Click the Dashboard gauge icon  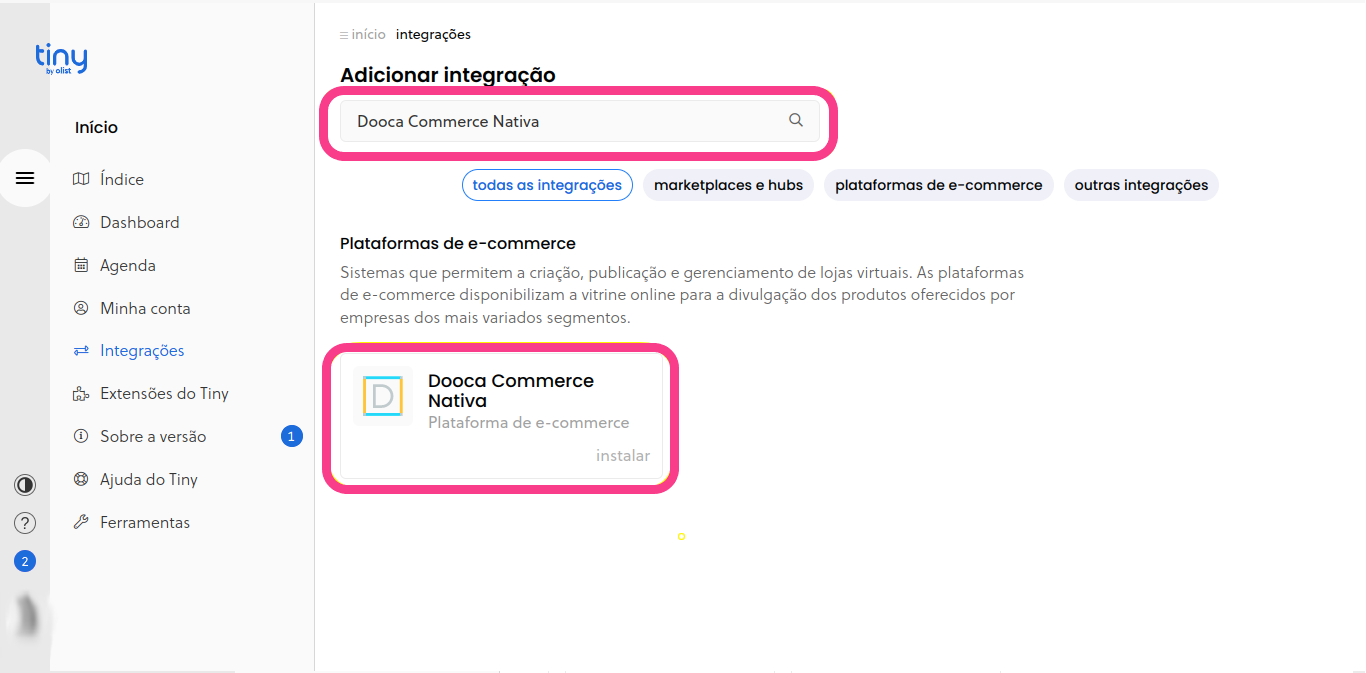click(81, 222)
